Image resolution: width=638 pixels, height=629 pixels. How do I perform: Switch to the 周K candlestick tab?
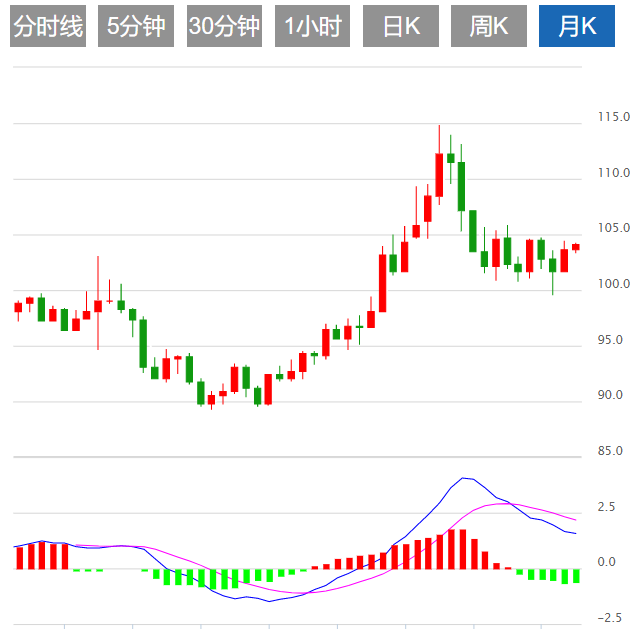pyautogui.click(x=489, y=26)
